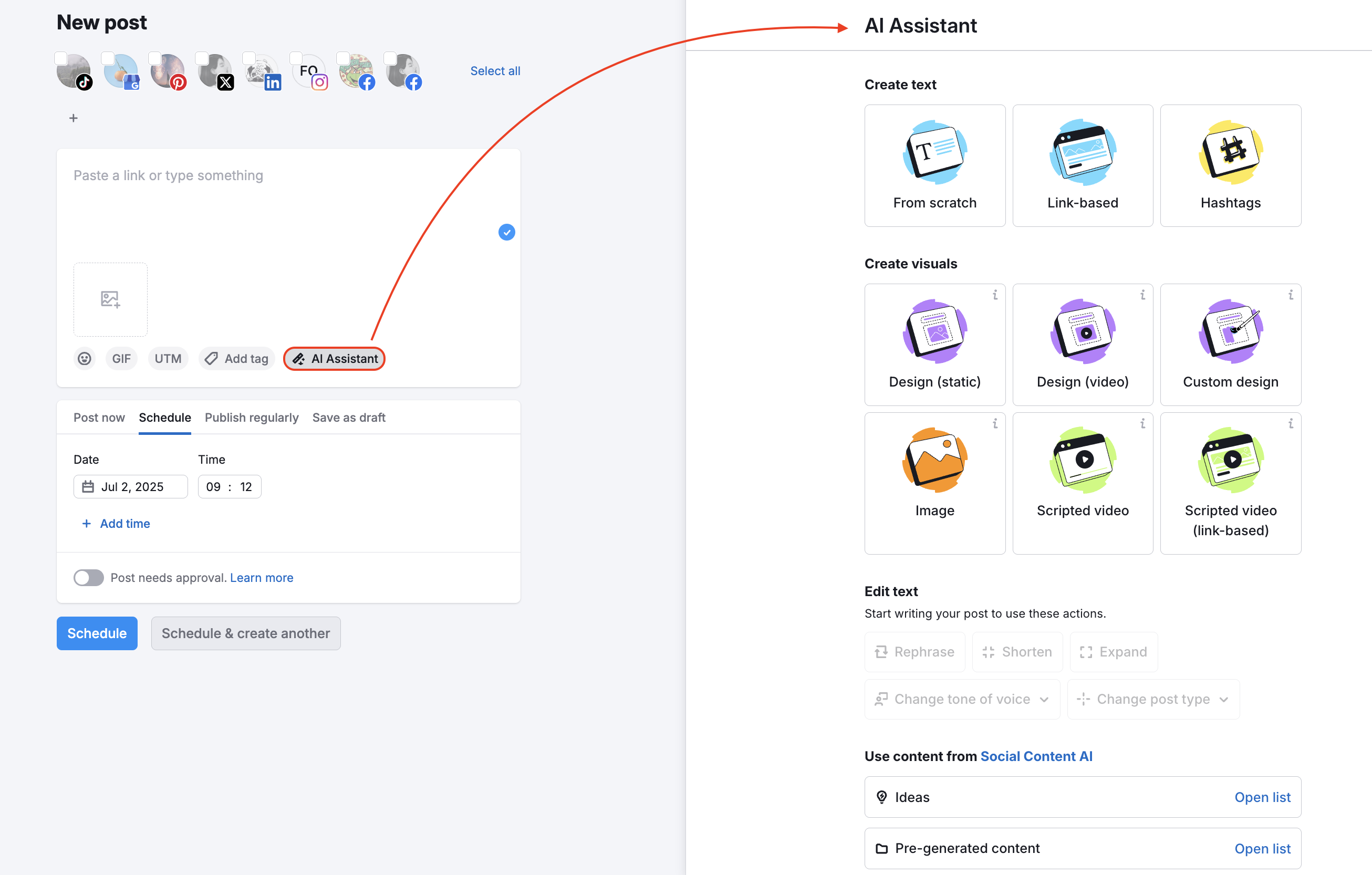Choose the Custom design visual option
Viewport: 1372px width, 875px height.
[1230, 345]
